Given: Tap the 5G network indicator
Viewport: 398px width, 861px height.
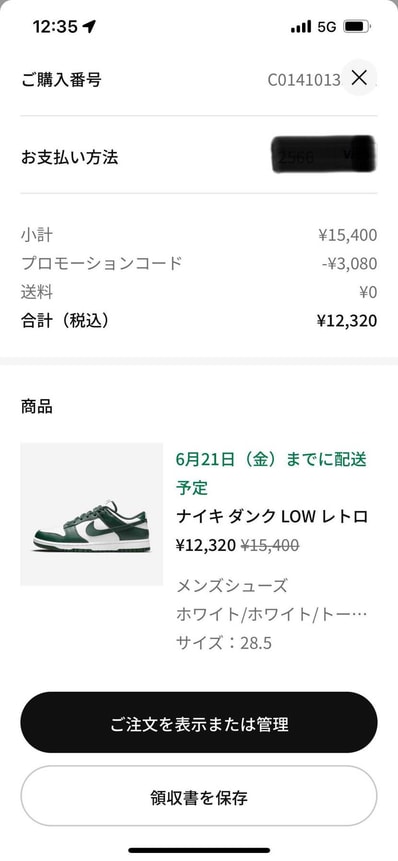Looking at the screenshot, I should (327, 27).
